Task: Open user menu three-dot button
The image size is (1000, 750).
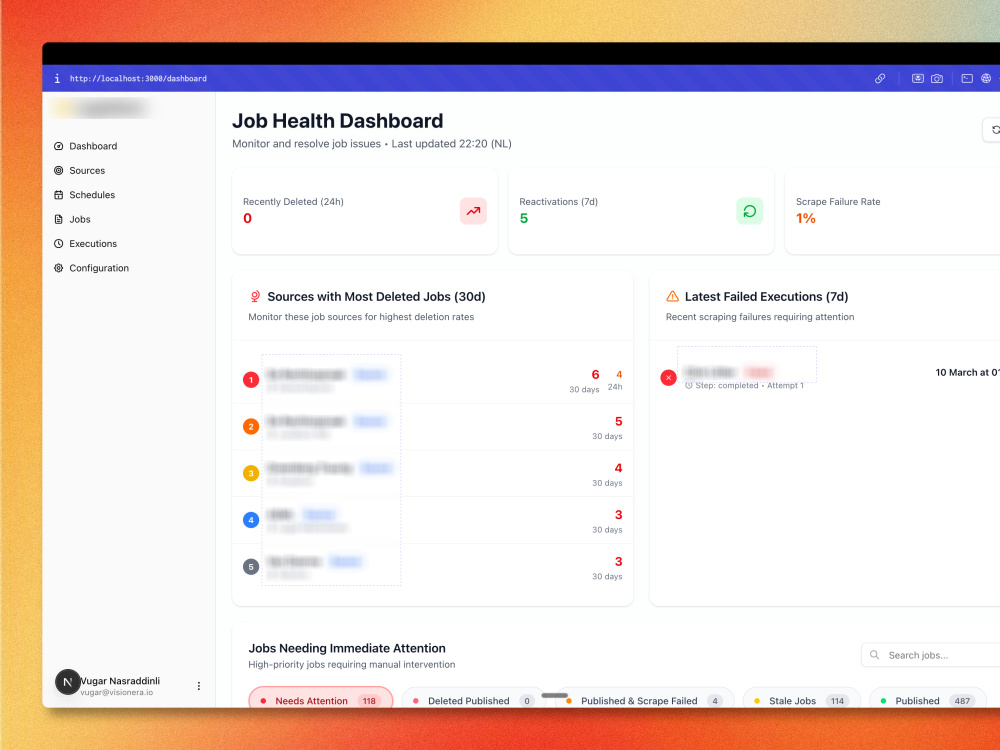Action: tap(199, 686)
